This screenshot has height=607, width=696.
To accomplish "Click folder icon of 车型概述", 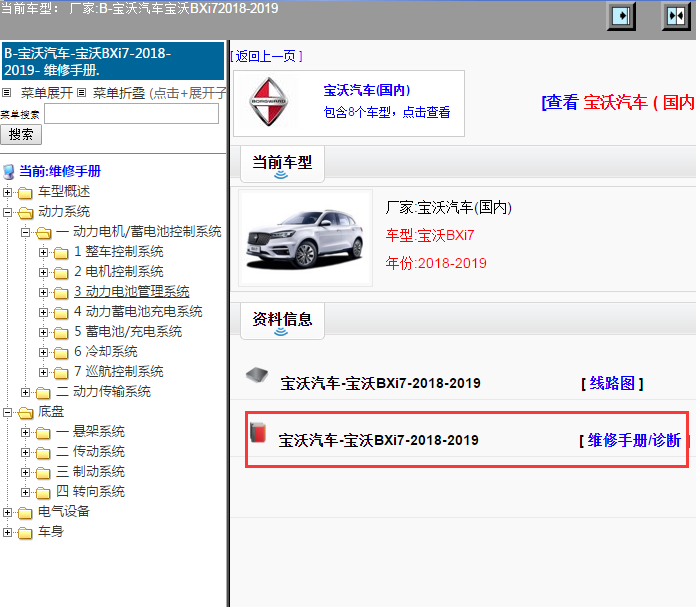I will click(25, 193).
